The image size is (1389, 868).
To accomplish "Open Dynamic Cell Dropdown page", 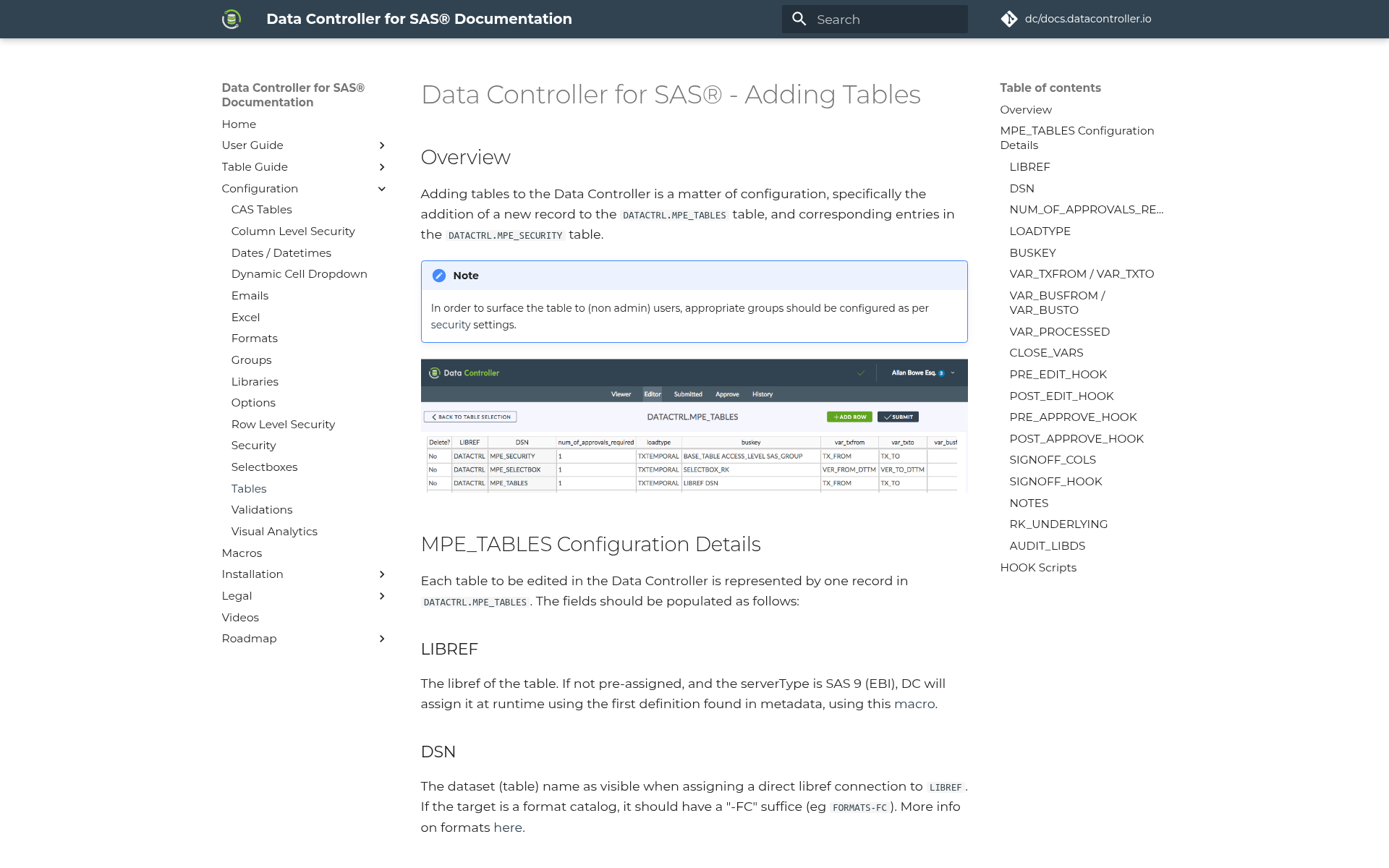I will [299, 274].
